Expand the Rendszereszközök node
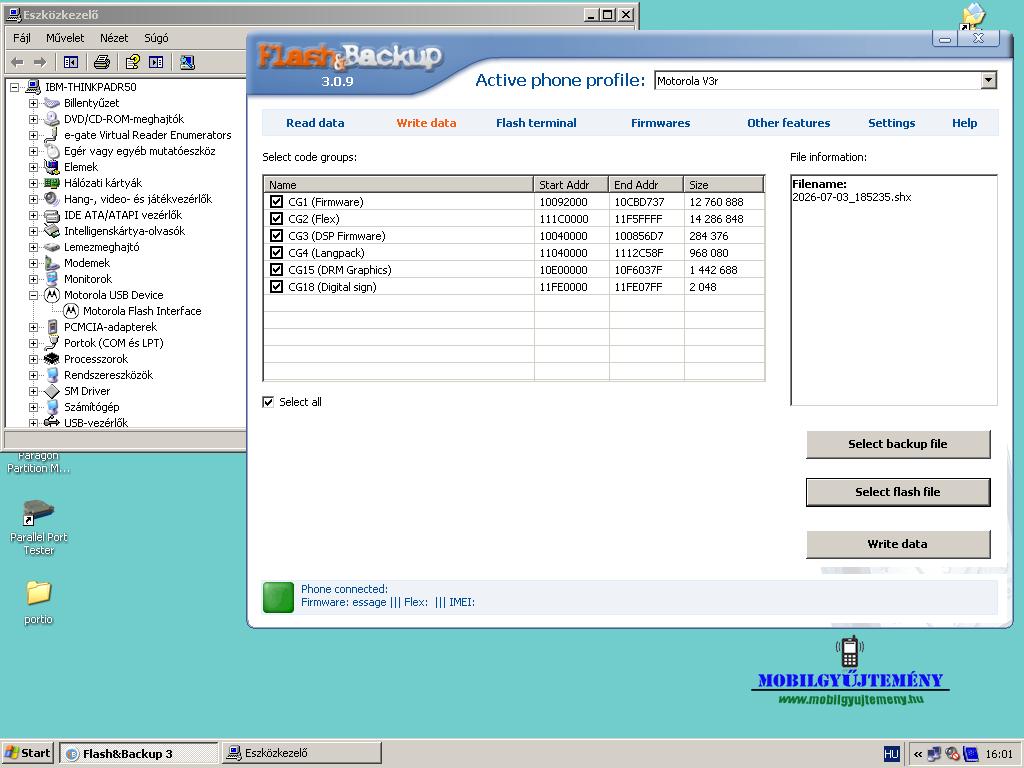Viewport: 1024px width, 768px height. pos(33,375)
